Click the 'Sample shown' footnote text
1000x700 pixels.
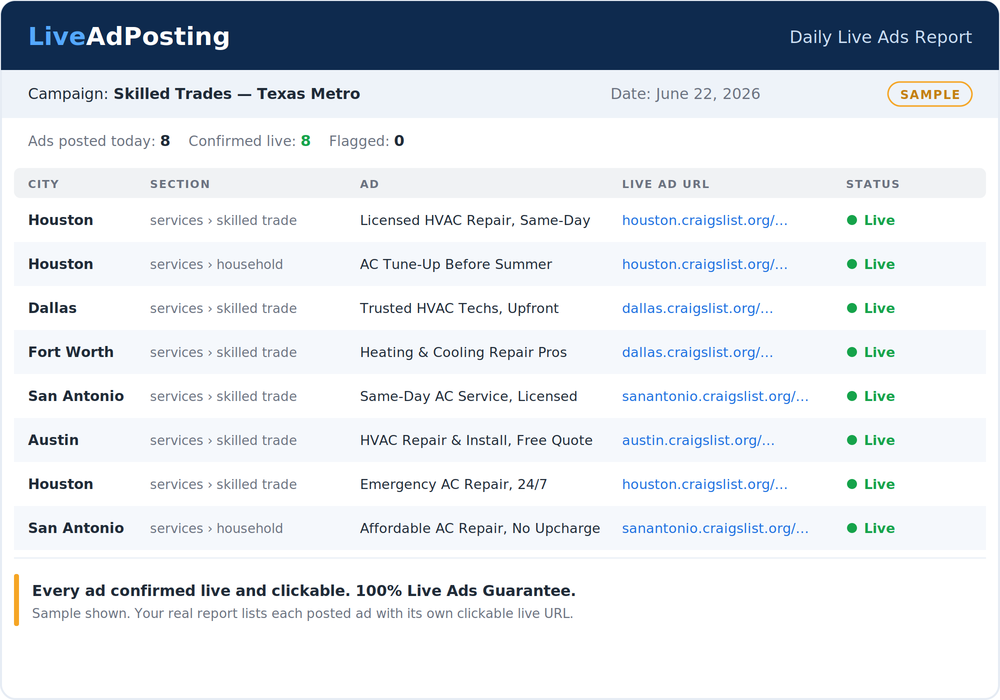pyautogui.click(x=302, y=613)
